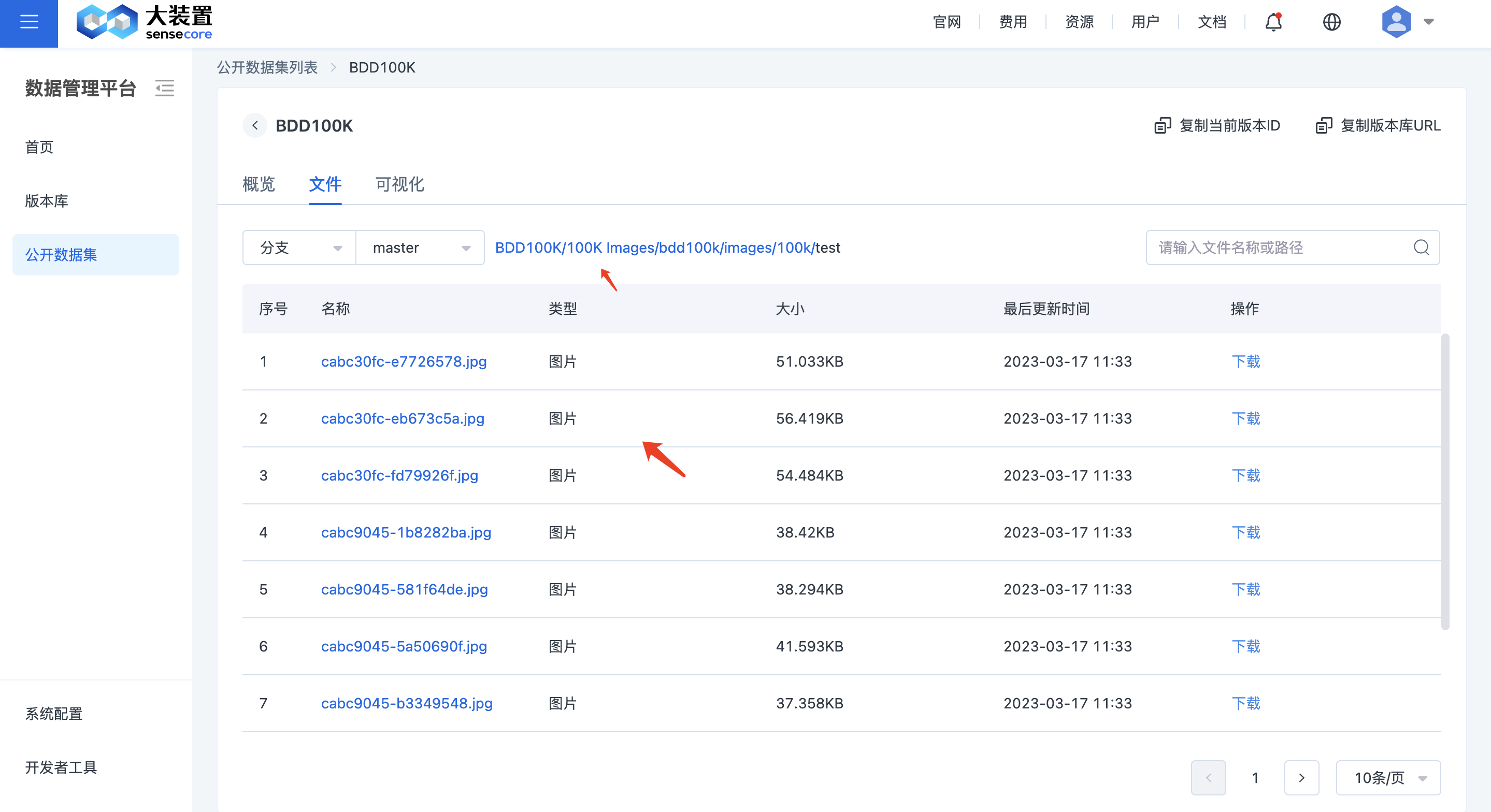Click the globe language icon
The image size is (1491, 812).
point(1331,22)
